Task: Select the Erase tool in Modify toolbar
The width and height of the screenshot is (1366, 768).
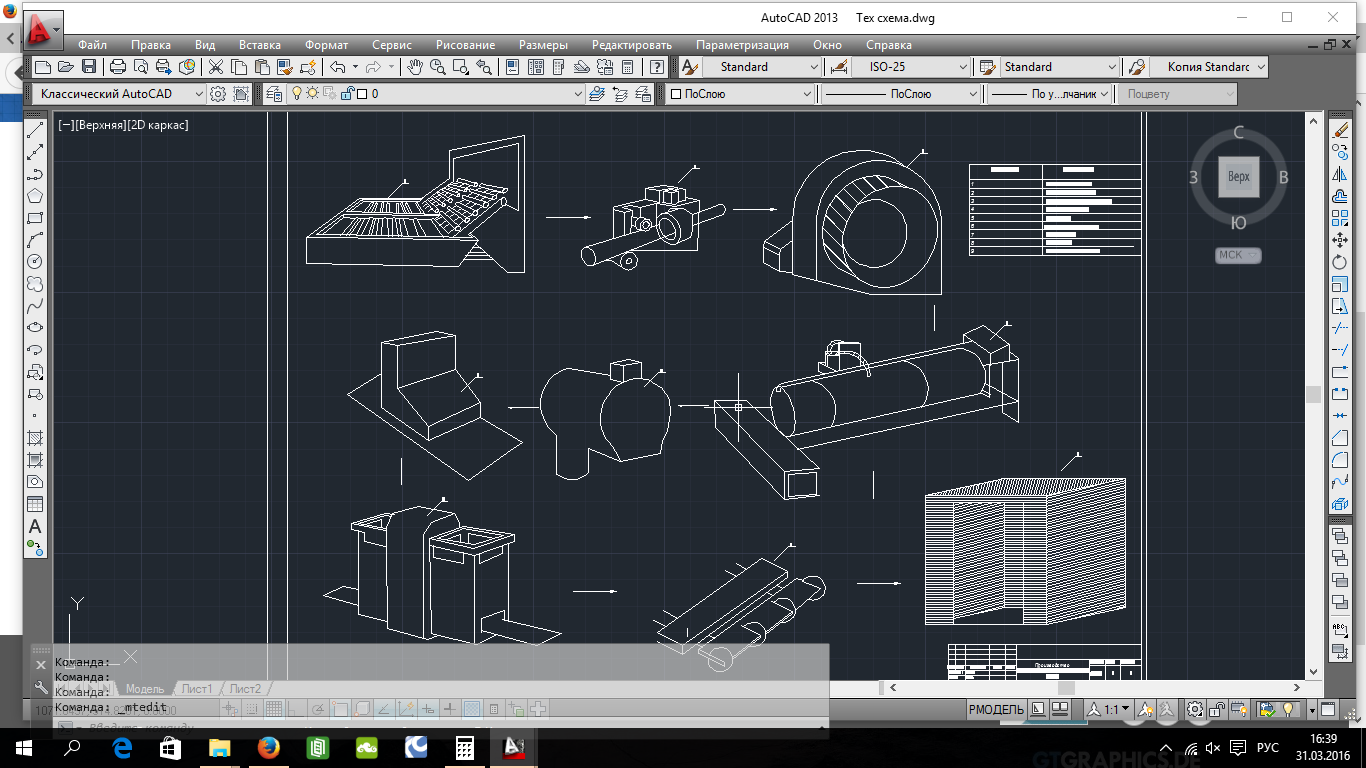Action: click(1340, 130)
